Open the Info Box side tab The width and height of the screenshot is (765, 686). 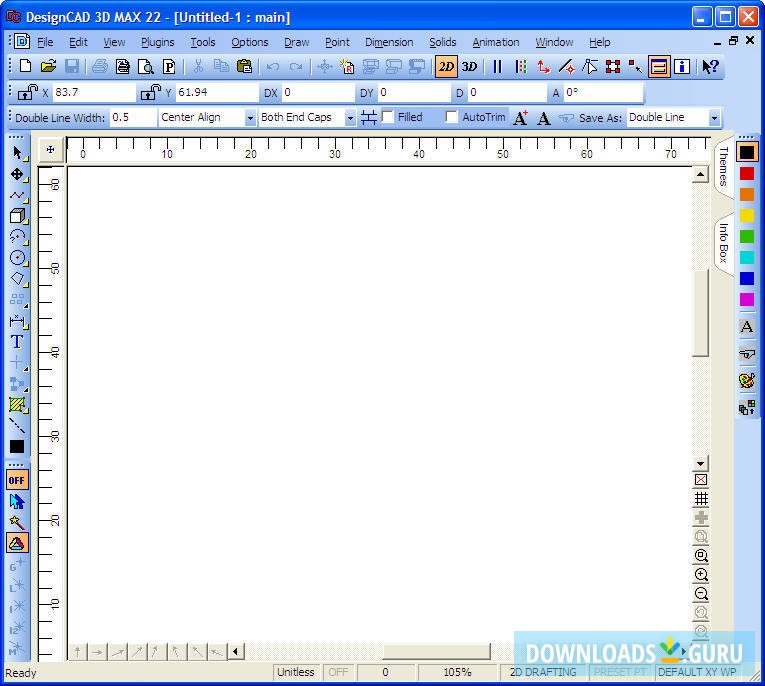[724, 242]
